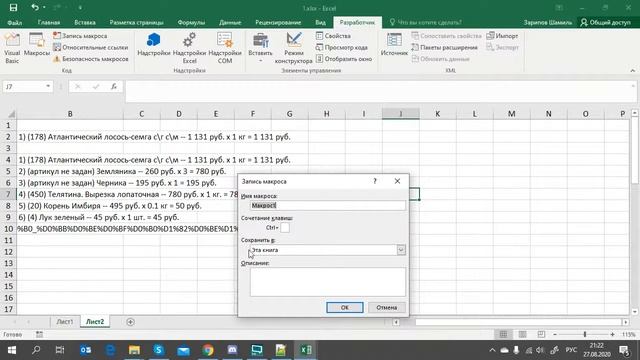Image resolution: width=640 pixels, height=360 pixels.
Task: Open the Сохранить в dropdown
Action: click(x=401, y=250)
